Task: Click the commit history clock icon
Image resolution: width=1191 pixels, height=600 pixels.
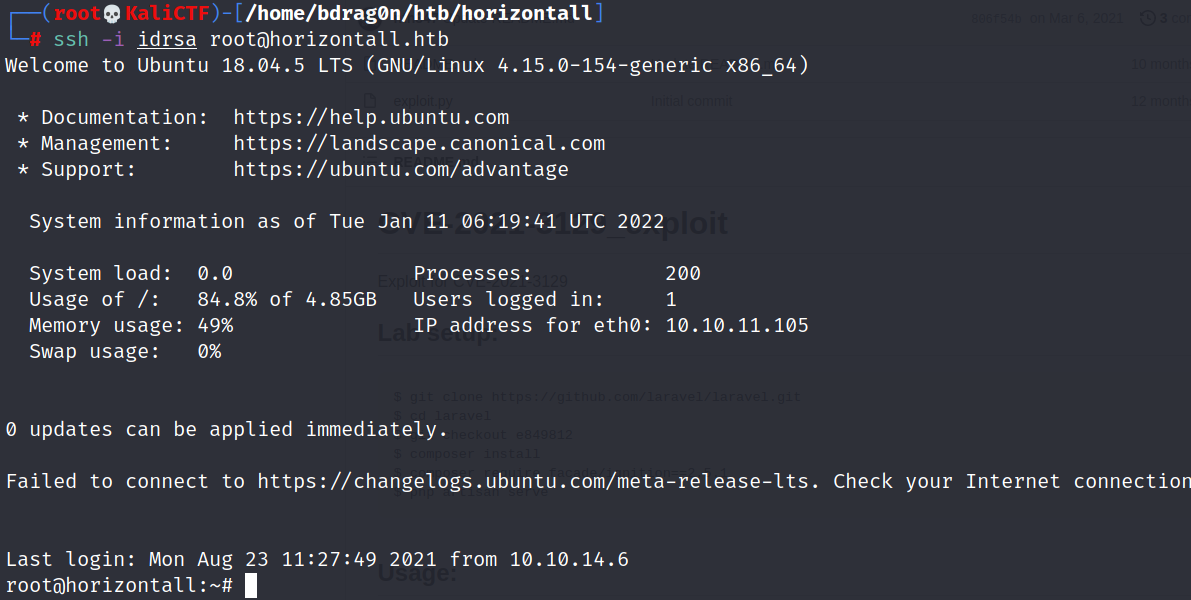Action: pyautogui.click(x=1146, y=18)
